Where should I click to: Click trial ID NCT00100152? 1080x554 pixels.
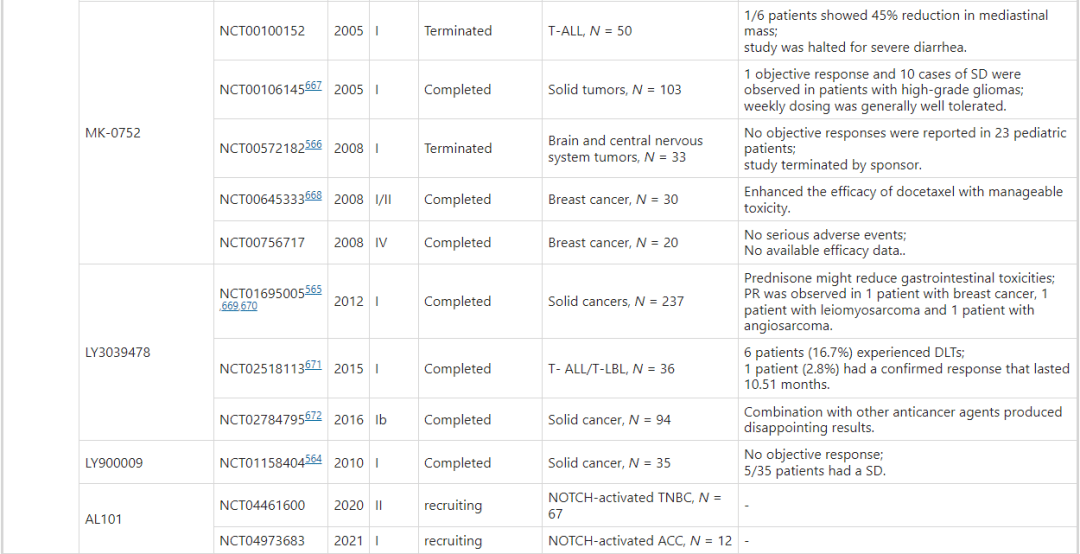(263, 31)
